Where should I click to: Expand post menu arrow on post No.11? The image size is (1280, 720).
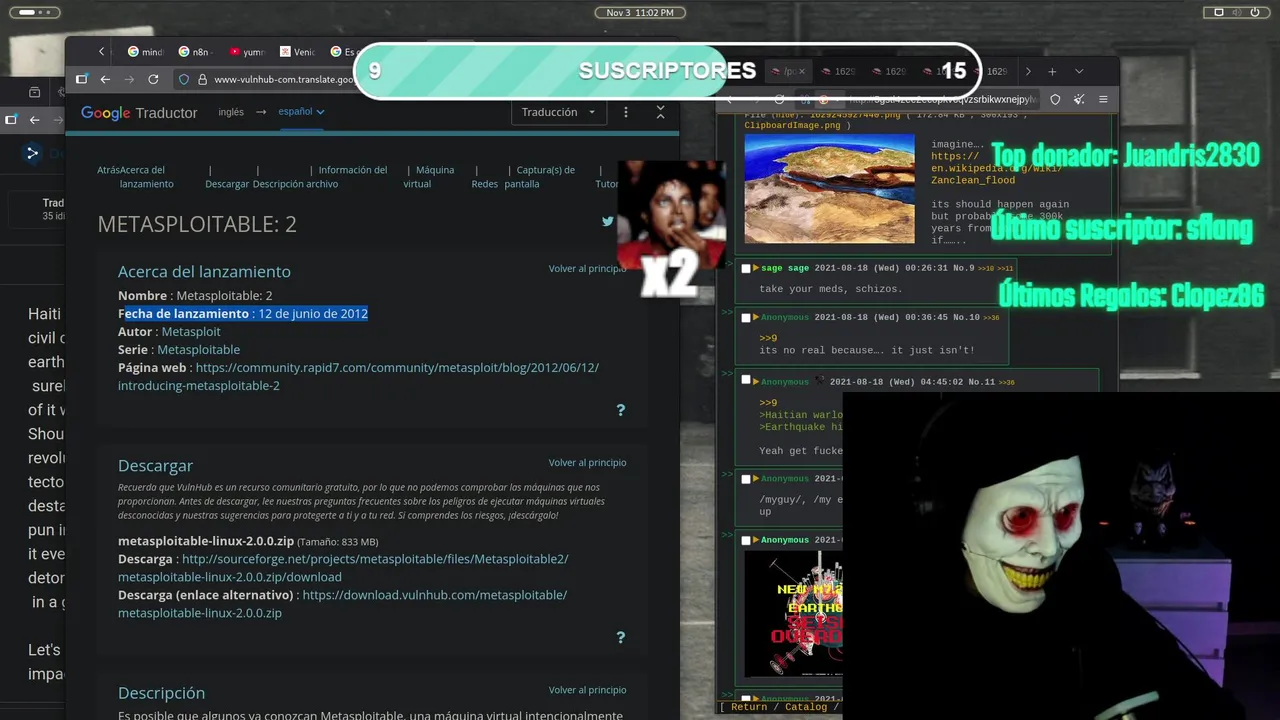[756, 381]
